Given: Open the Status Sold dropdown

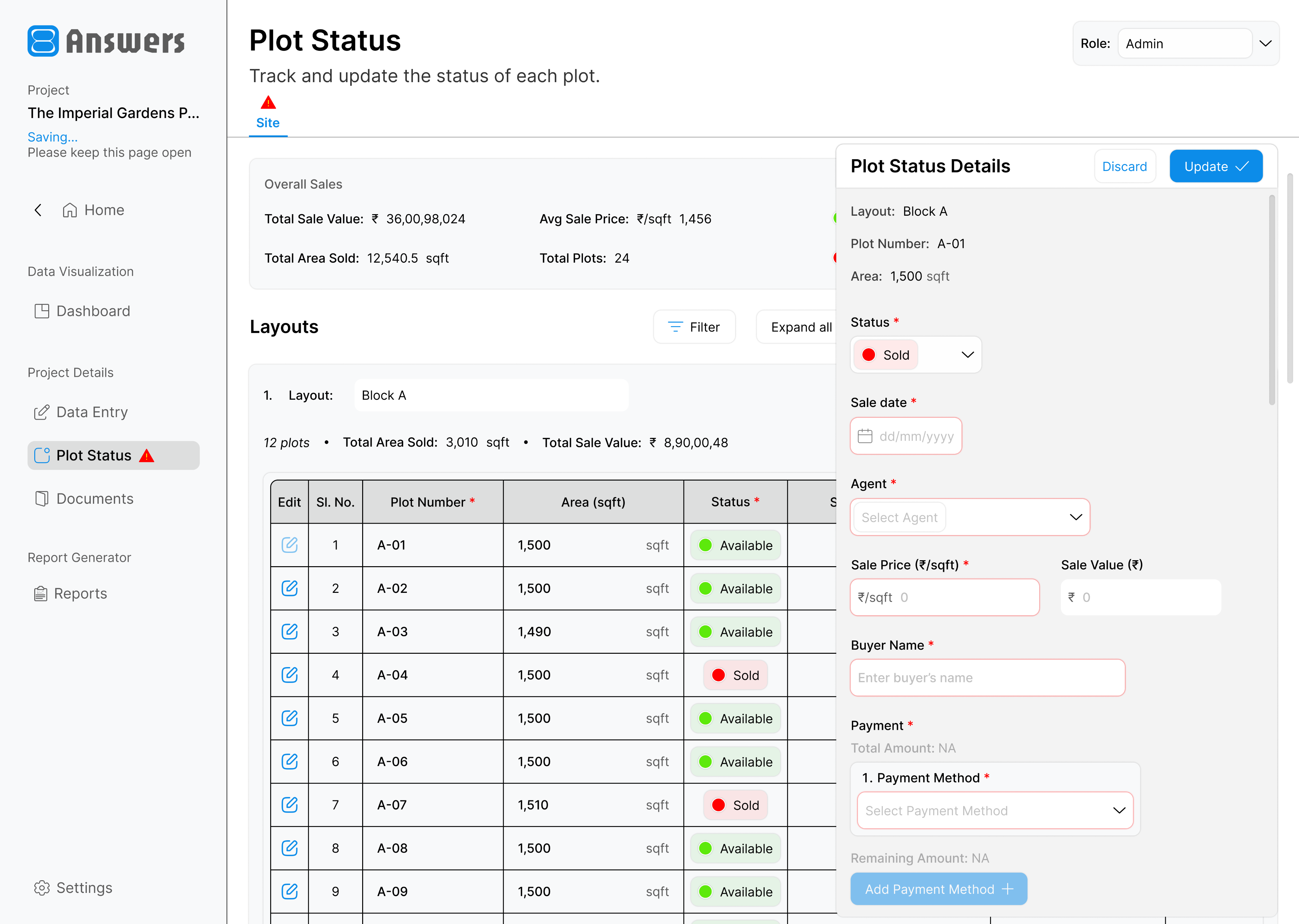Looking at the screenshot, I should (x=916, y=354).
